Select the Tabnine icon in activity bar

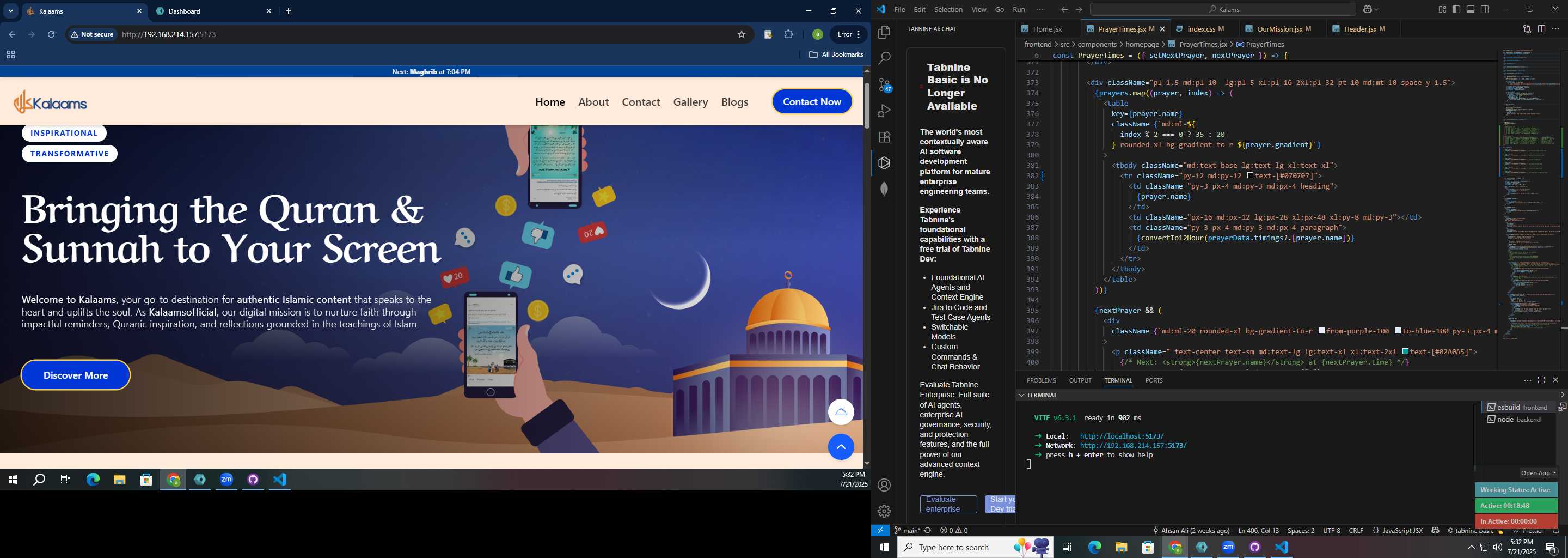tap(884, 163)
